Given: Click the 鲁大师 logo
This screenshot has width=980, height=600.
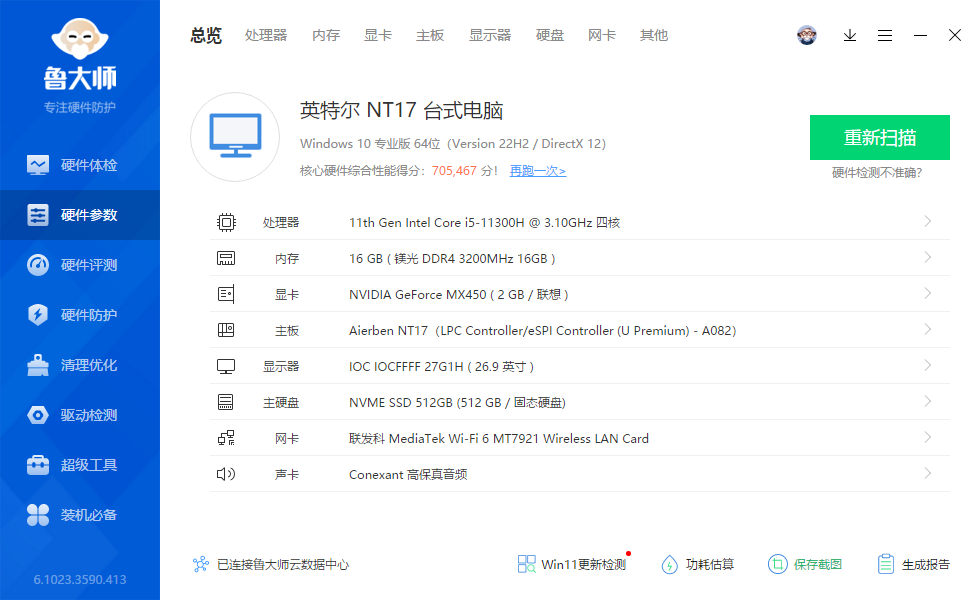Looking at the screenshot, I should click(x=80, y=55).
